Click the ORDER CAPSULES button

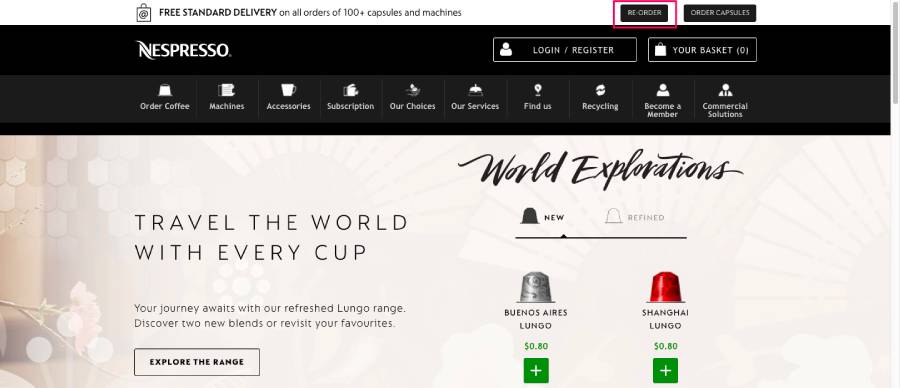coord(720,13)
